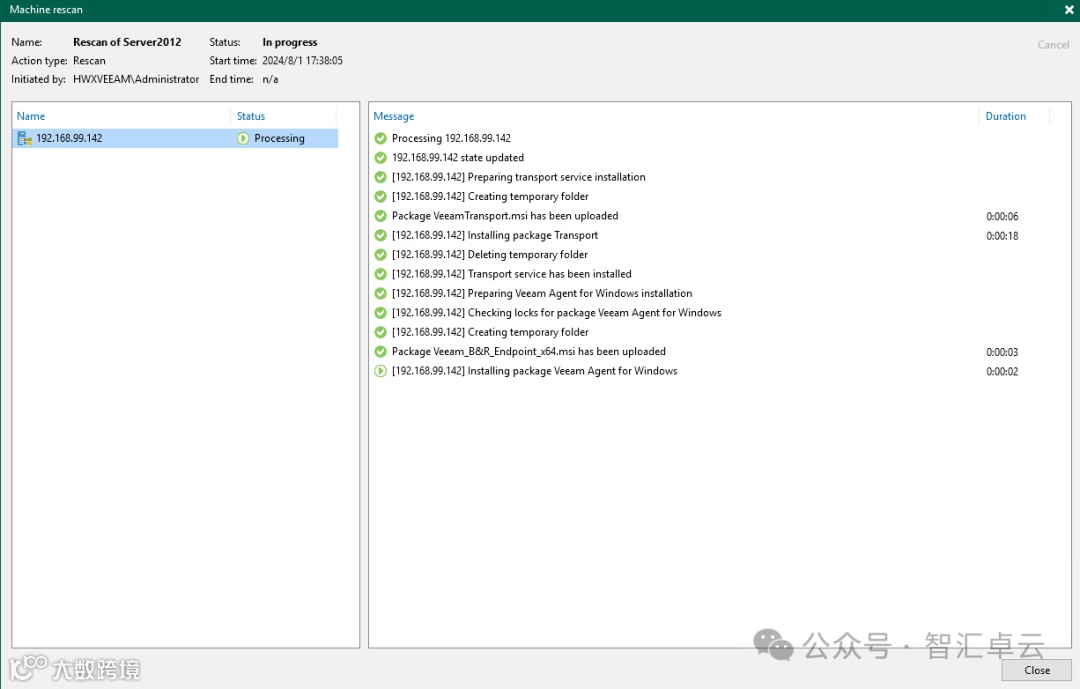This screenshot has height=689, width=1080.
Task: Select 'Deleting temporary folder' message
Action: (490, 254)
